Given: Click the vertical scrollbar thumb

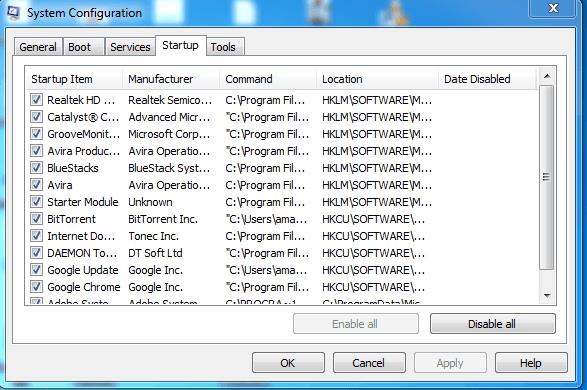Looking at the screenshot, I should (547, 177).
